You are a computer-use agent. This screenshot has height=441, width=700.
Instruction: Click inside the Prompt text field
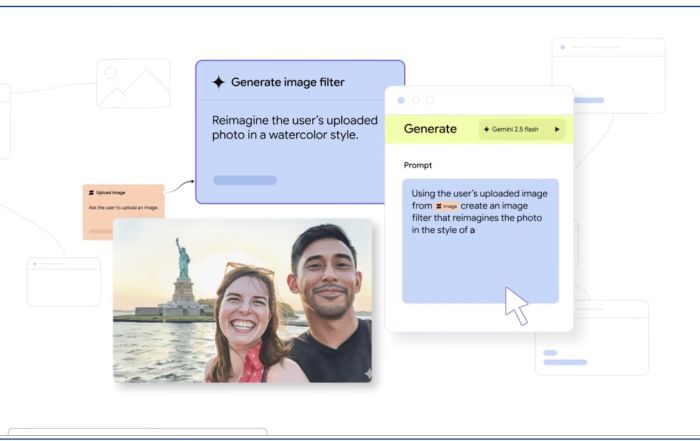point(480,265)
